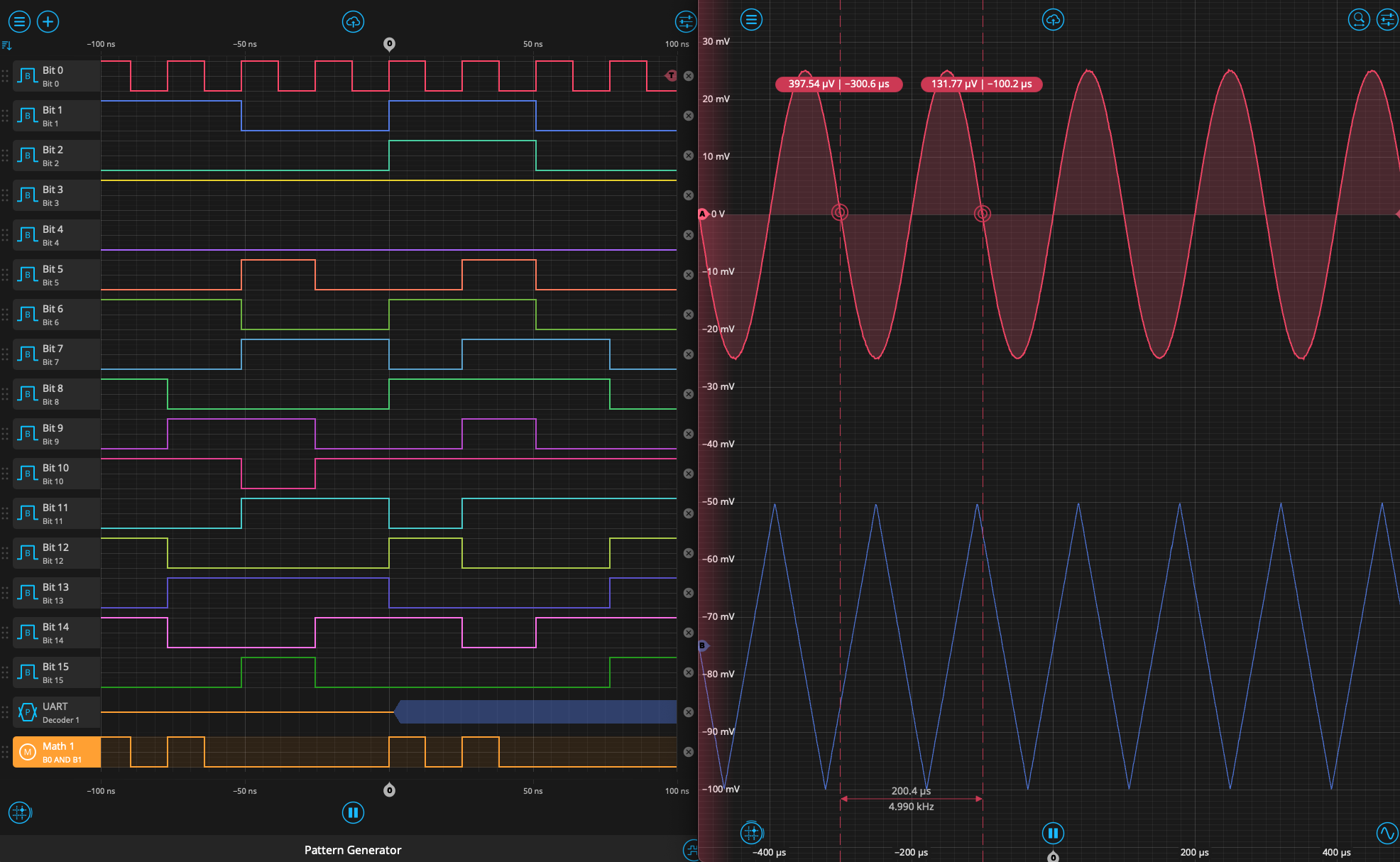This screenshot has height=862, width=1400.
Task: Autoscale the Pattern Generator view with the crosshair icon
Action: pyautogui.click(x=19, y=813)
